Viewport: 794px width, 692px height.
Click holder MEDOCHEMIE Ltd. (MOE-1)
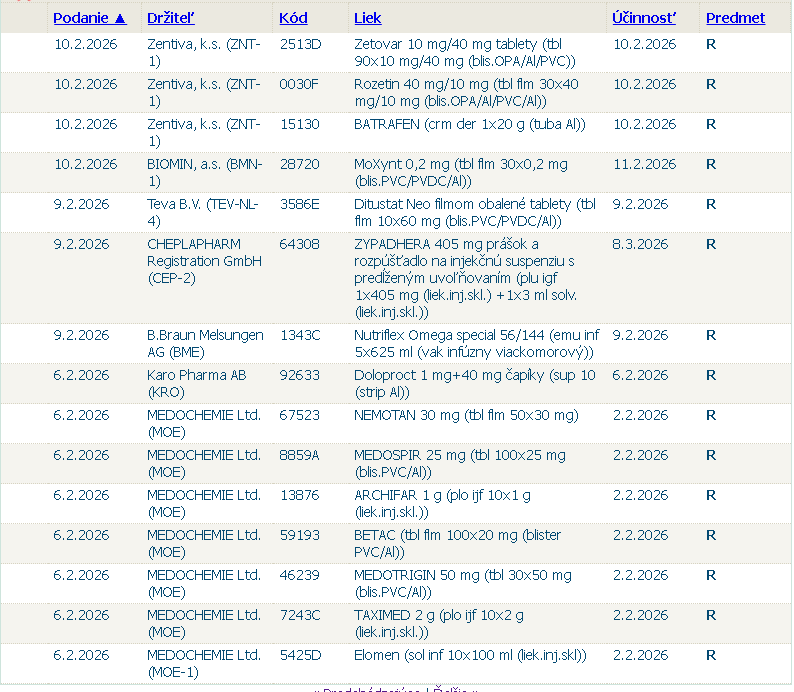coord(204,664)
